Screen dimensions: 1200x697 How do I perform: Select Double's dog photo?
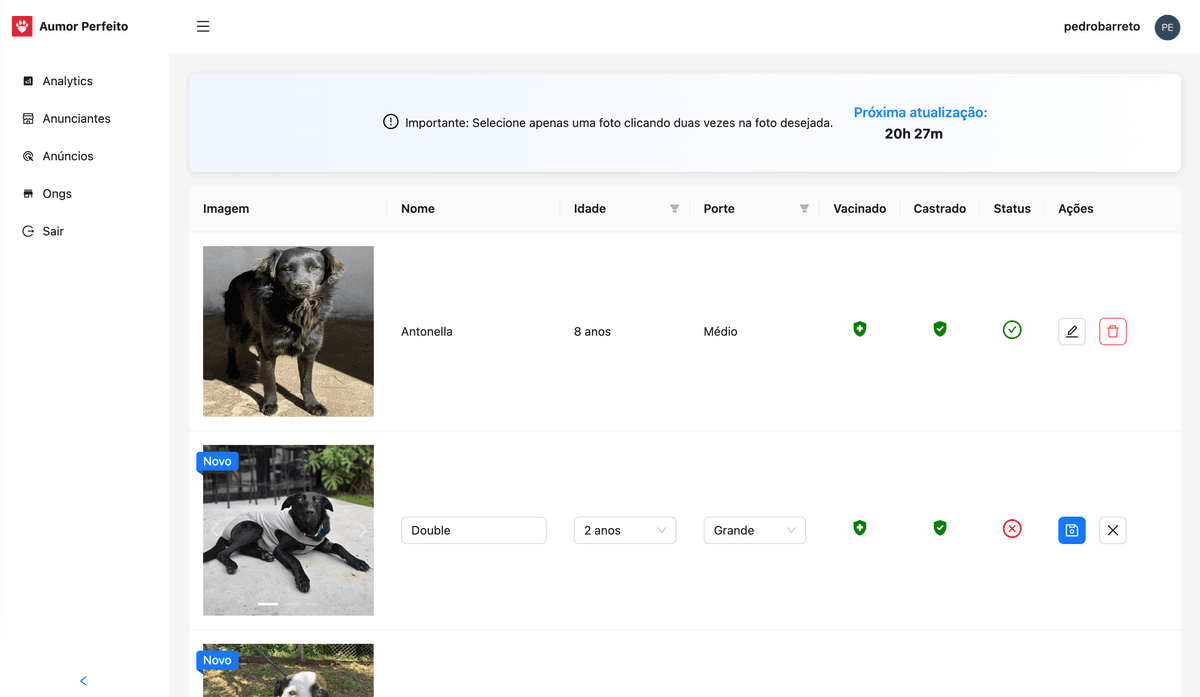(x=288, y=530)
